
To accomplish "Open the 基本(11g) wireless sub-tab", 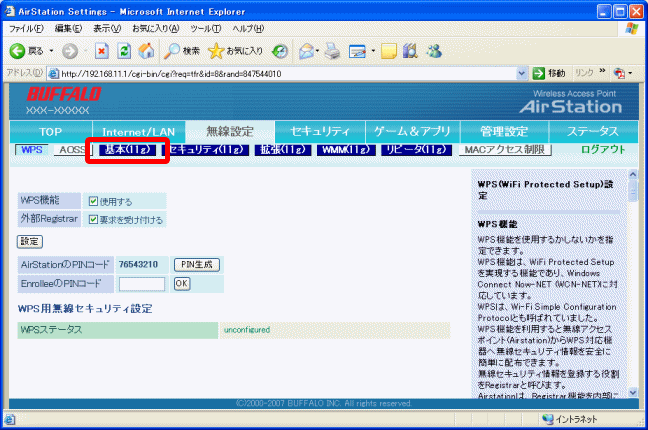I will 126,150.
